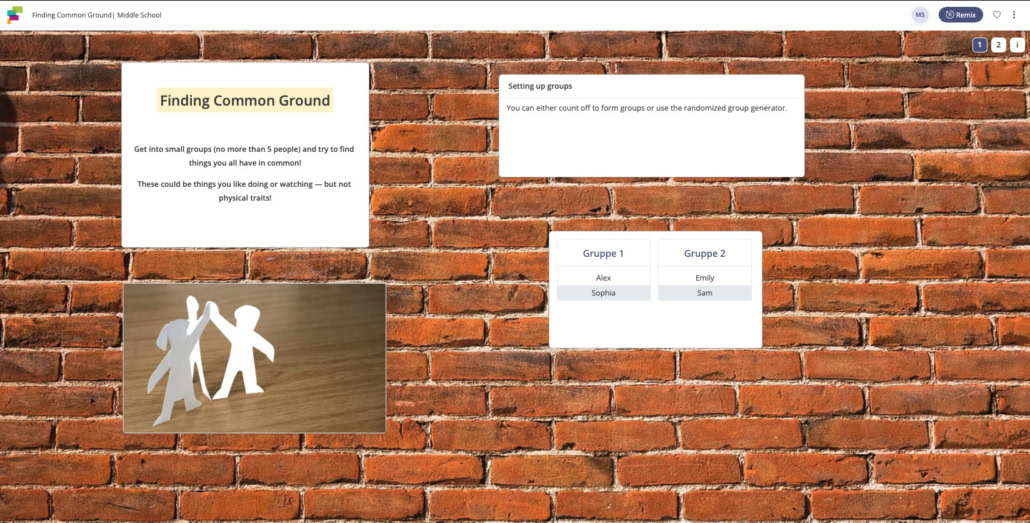Open the info page button
This screenshot has height=523, width=1030.
click(1016, 45)
